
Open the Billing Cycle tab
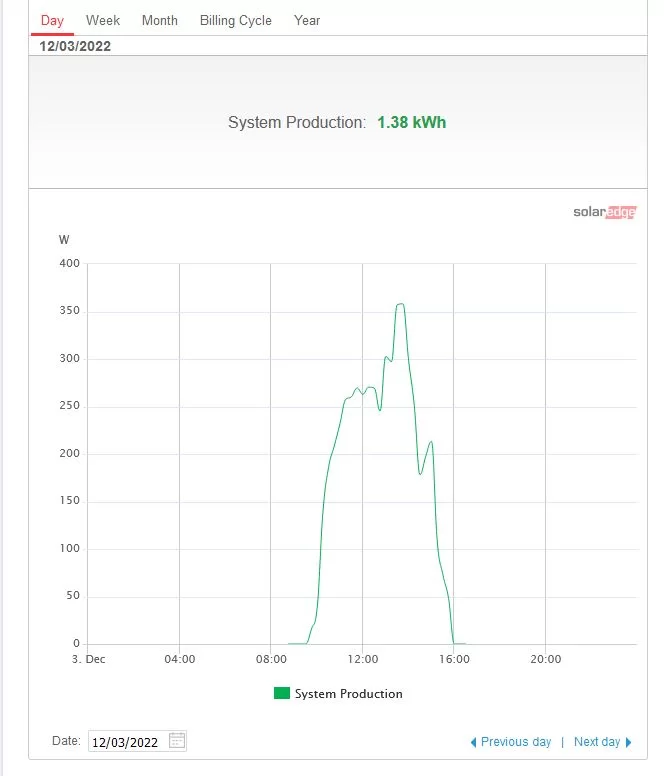point(235,20)
